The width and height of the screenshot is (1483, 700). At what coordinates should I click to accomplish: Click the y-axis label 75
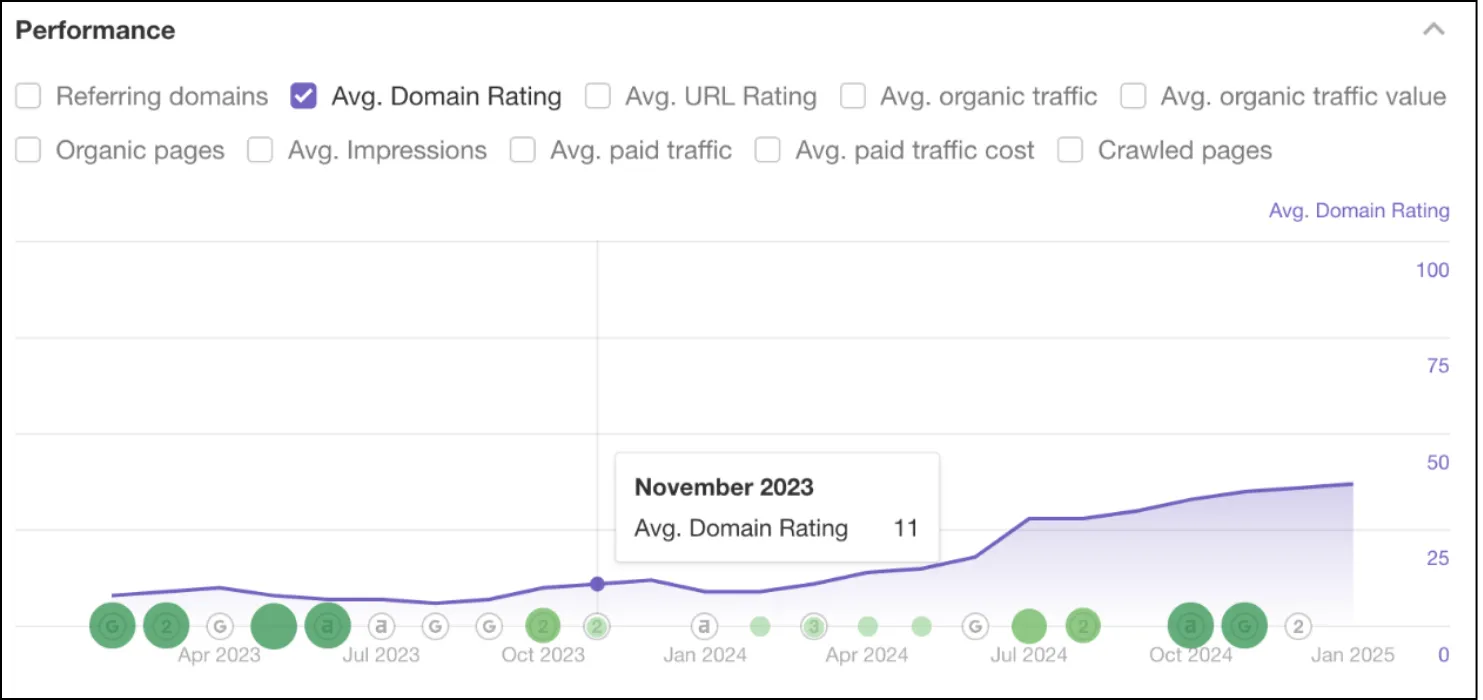pos(1438,367)
